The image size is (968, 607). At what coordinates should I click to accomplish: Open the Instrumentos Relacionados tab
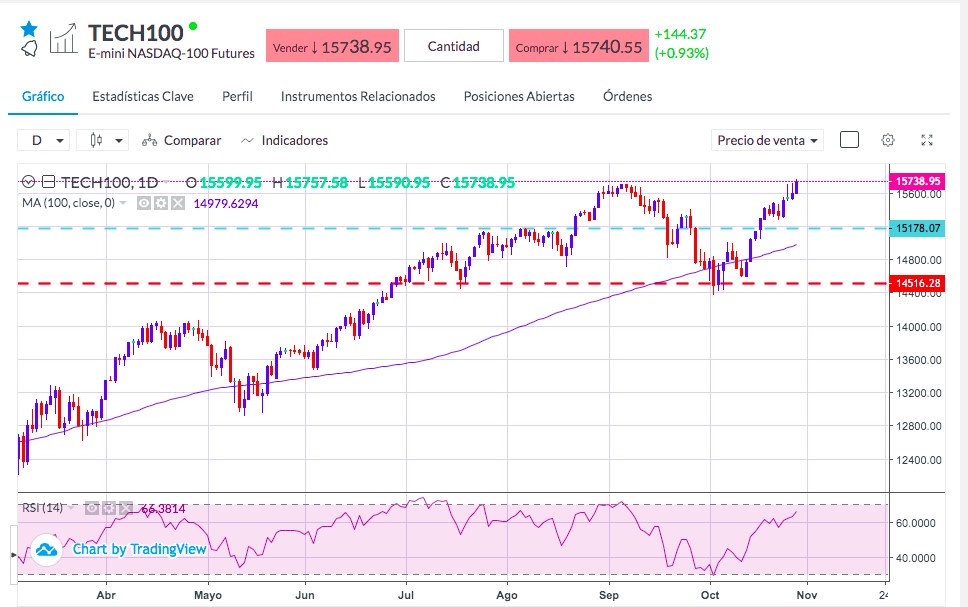click(x=358, y=96)
